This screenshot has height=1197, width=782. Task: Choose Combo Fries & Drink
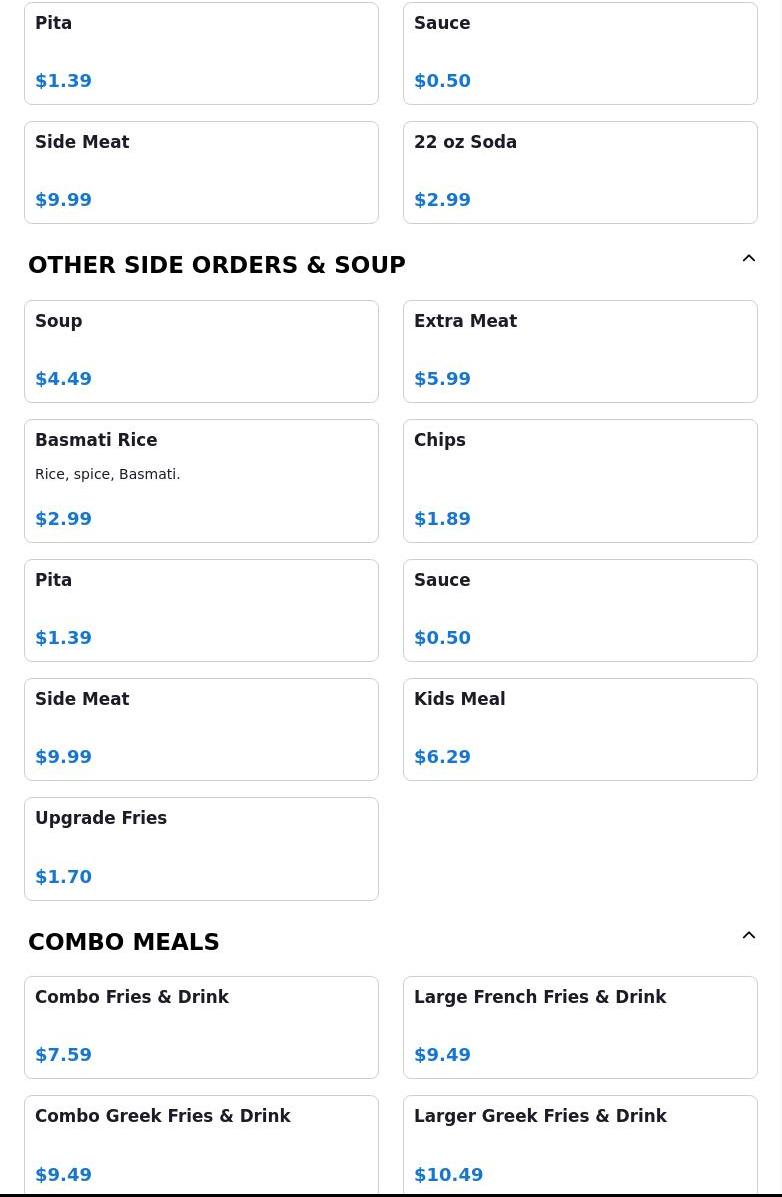point(202,1028)
